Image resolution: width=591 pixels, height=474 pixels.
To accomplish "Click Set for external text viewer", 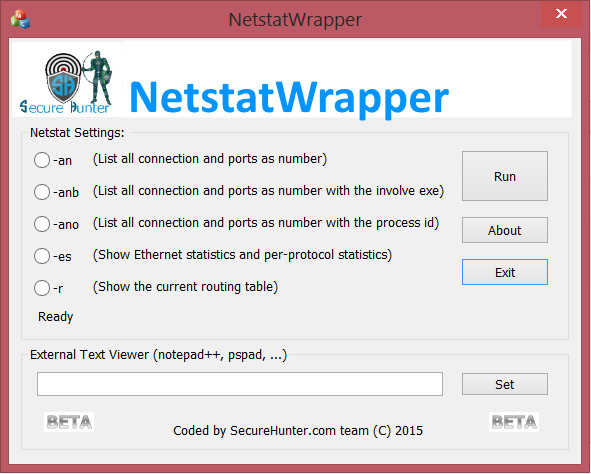I will pyautogui.click(x=505, y=384).
